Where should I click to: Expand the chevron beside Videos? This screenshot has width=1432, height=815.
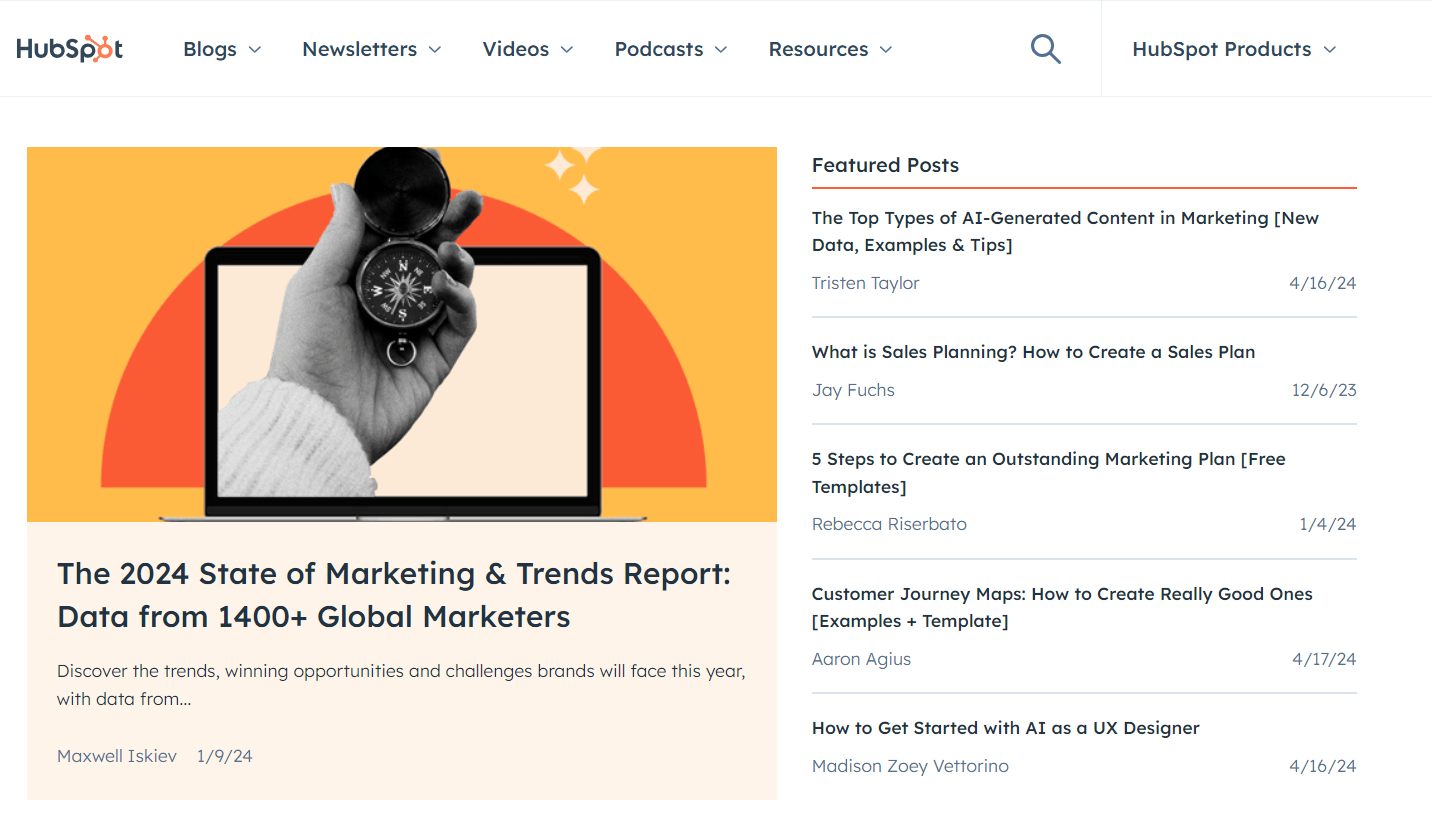pyautogui.click(x=566, y=50)
